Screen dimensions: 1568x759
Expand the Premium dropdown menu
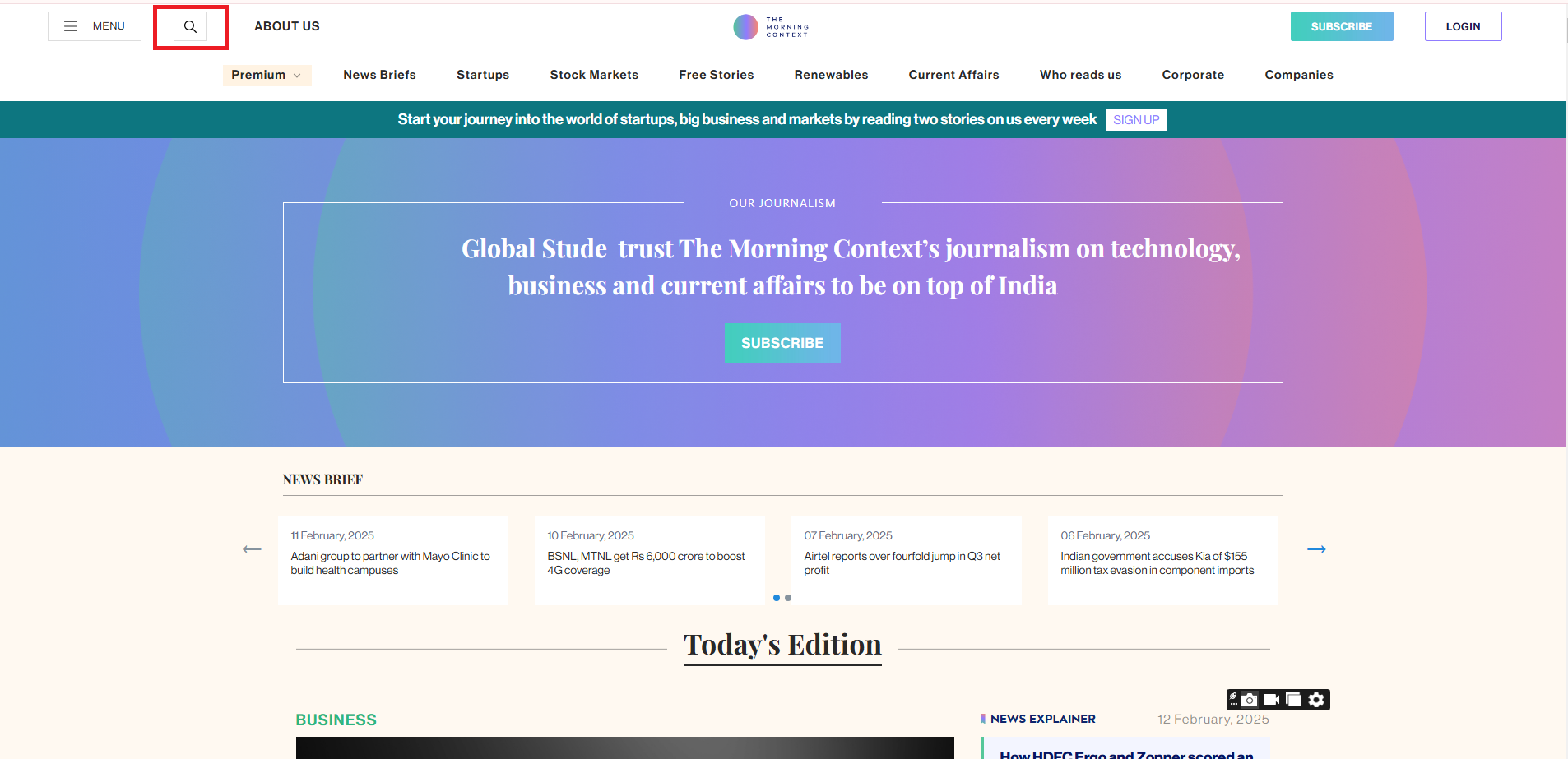[267, 75]
